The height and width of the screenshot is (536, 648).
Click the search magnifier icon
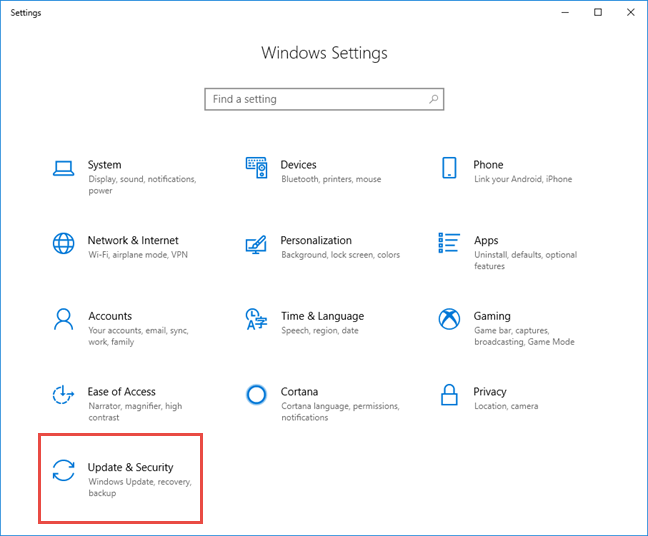click(434, 100)
